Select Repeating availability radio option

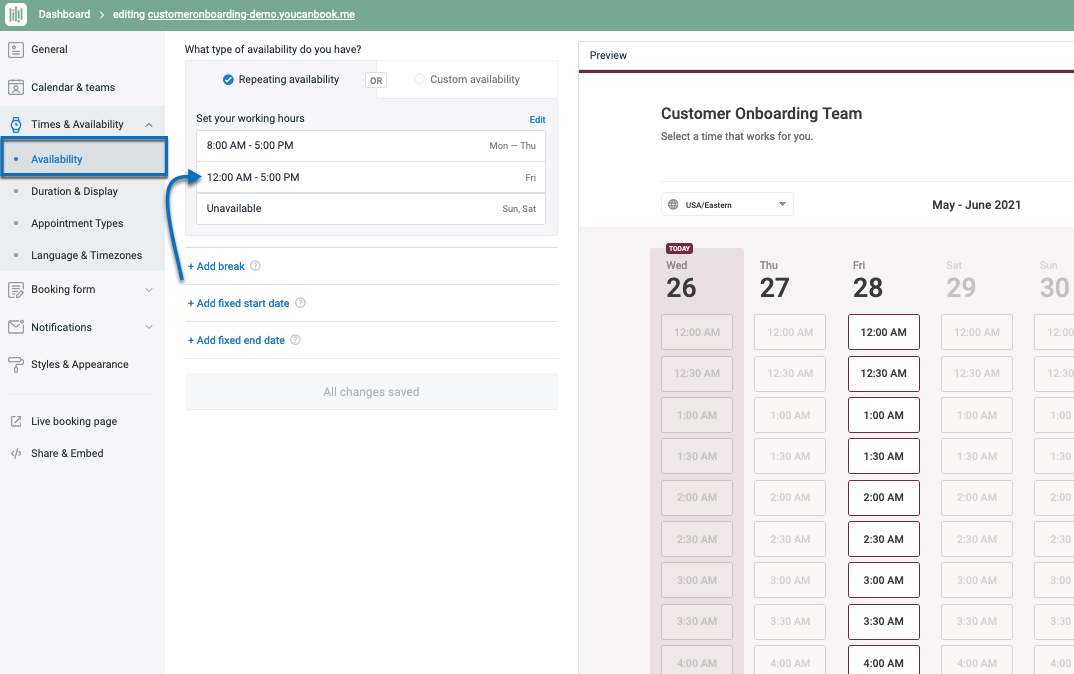point(228,79)
